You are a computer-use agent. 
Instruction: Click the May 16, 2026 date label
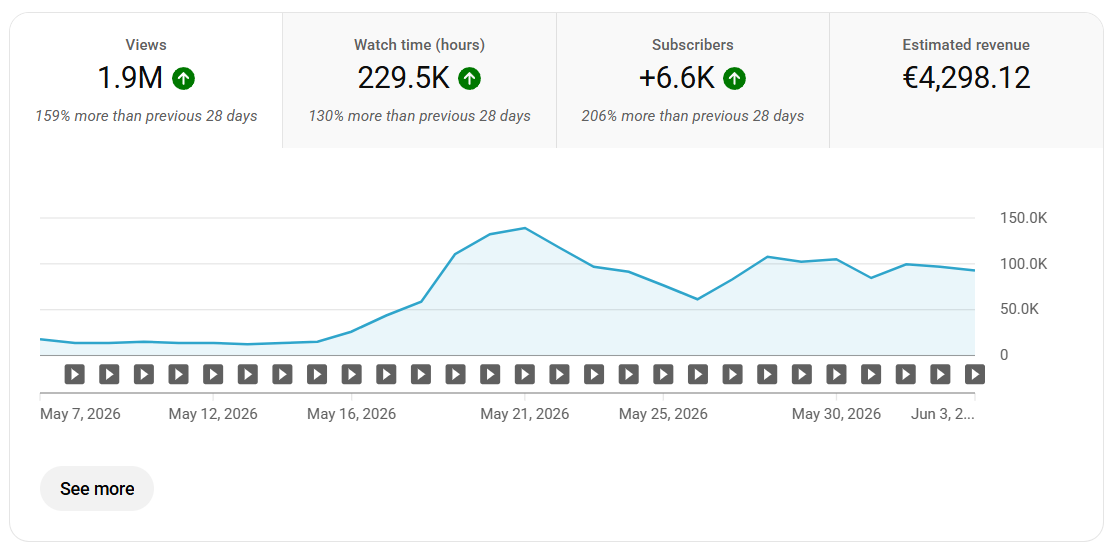[351, 414]
